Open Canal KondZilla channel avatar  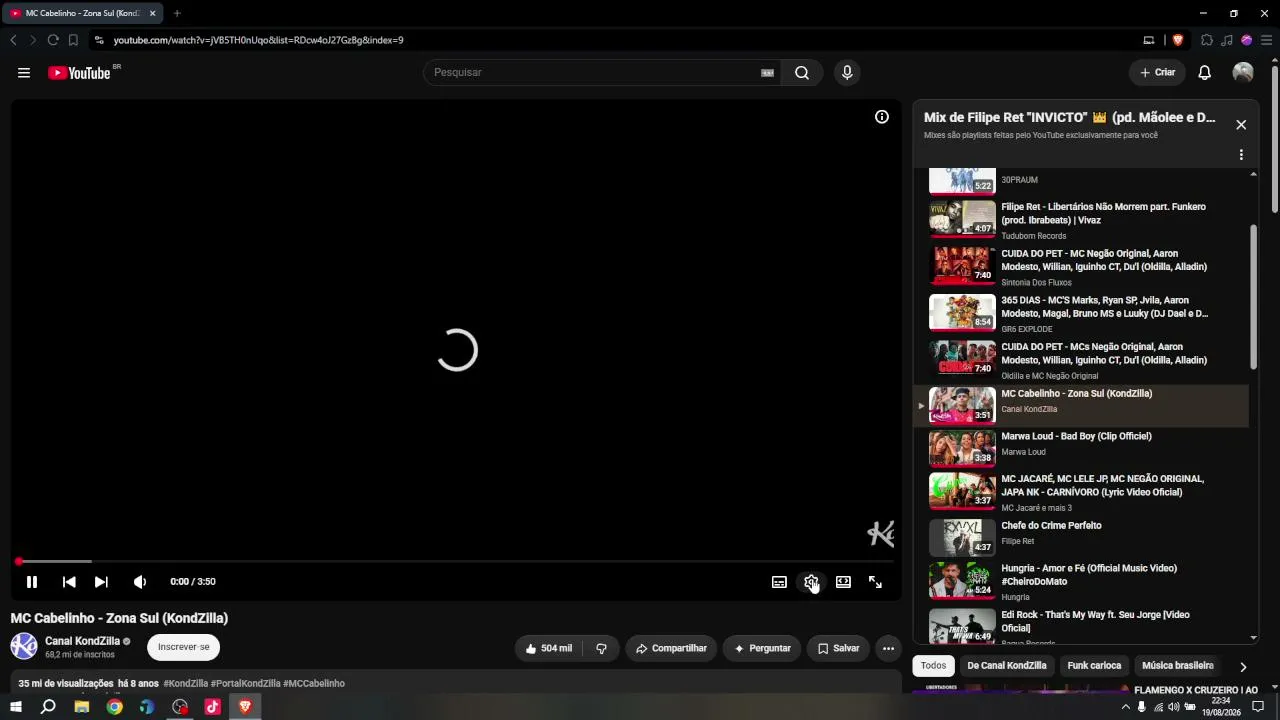click(24, 646)
